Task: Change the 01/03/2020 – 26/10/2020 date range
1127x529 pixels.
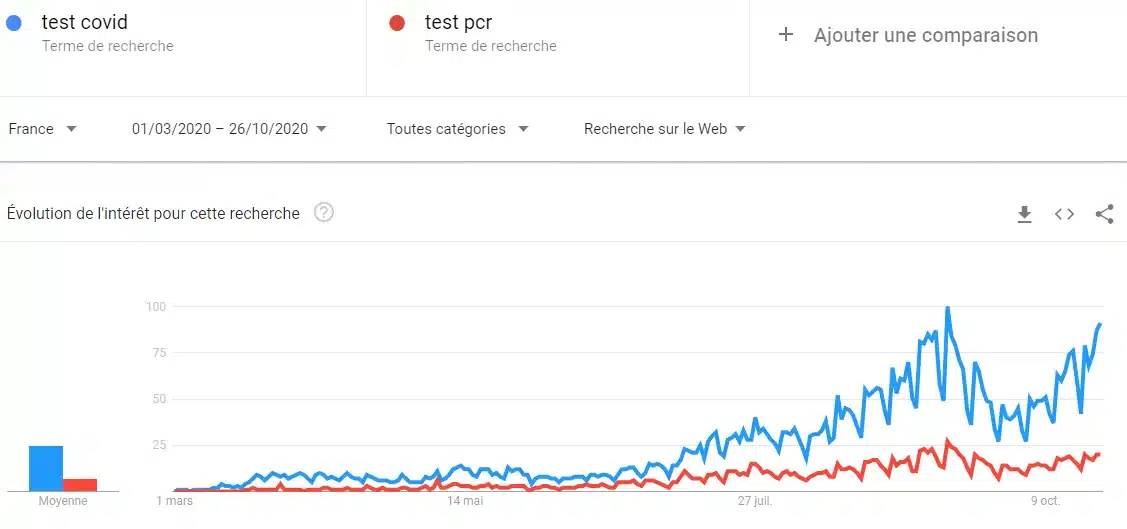Action: pyautogui.click(x=229, y=129)
